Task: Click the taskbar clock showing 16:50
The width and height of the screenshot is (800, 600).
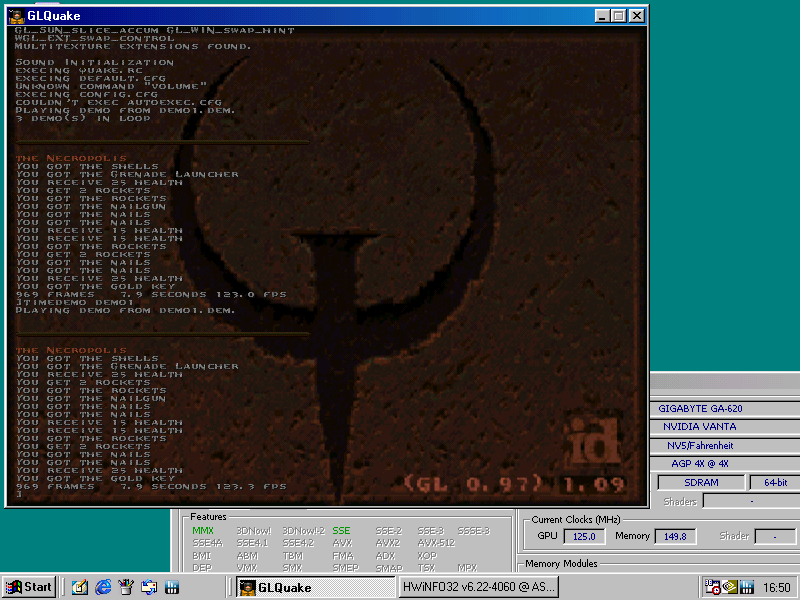Action: (x=777, y=588)
